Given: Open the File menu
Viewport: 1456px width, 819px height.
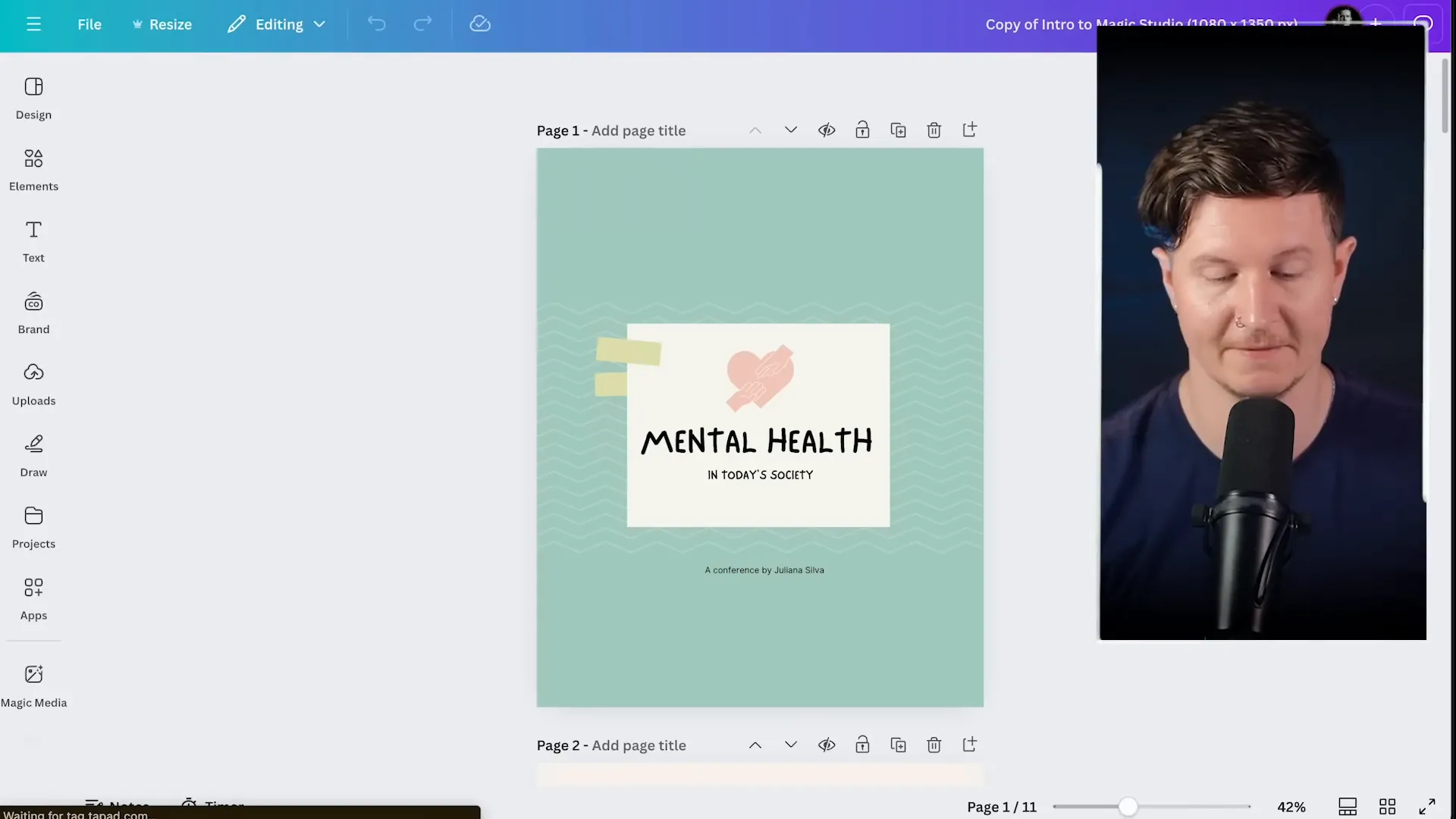Looking at the screenshot, I should tap(89, 24).
